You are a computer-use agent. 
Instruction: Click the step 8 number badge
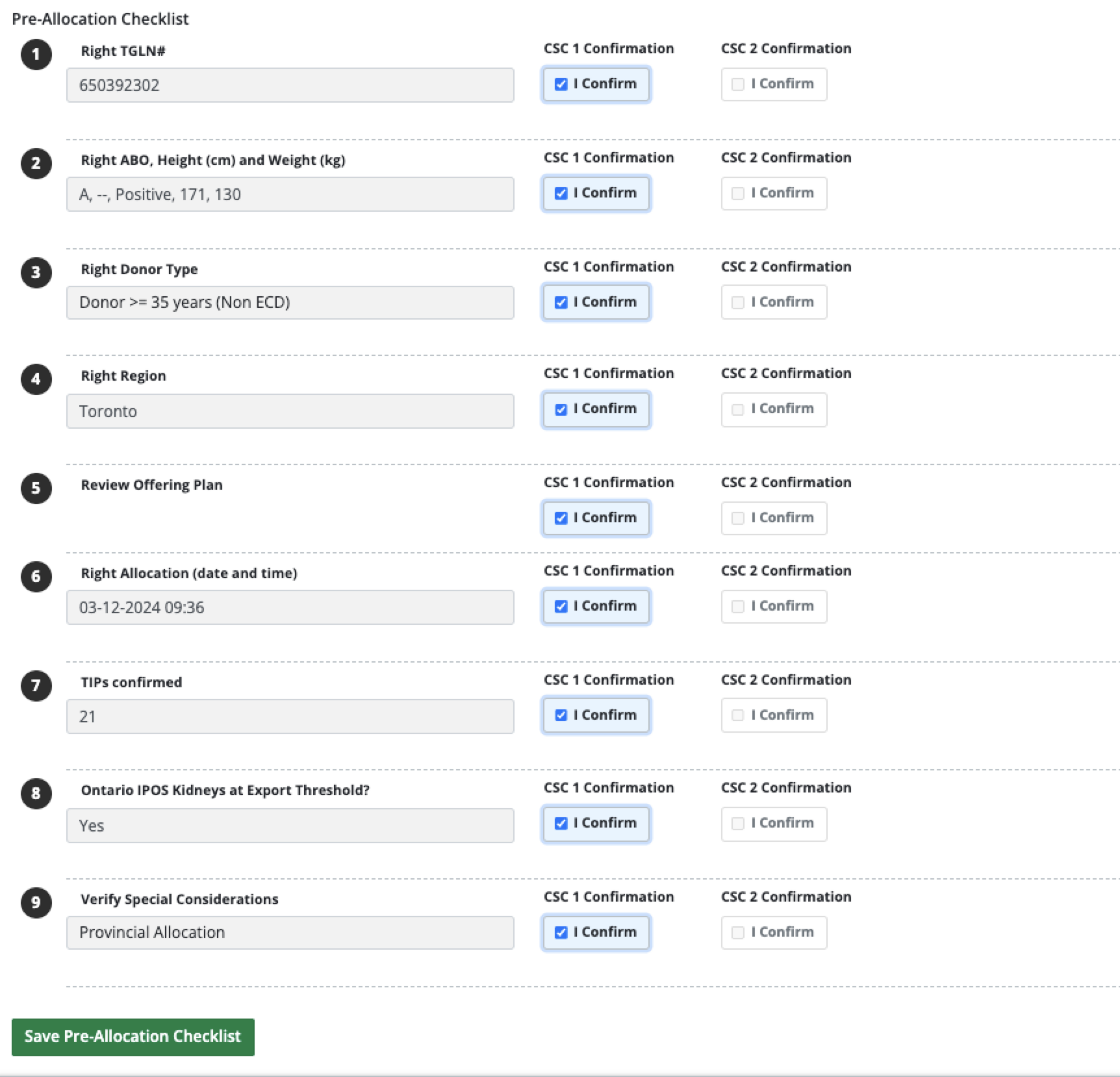(x=36, y=793)
